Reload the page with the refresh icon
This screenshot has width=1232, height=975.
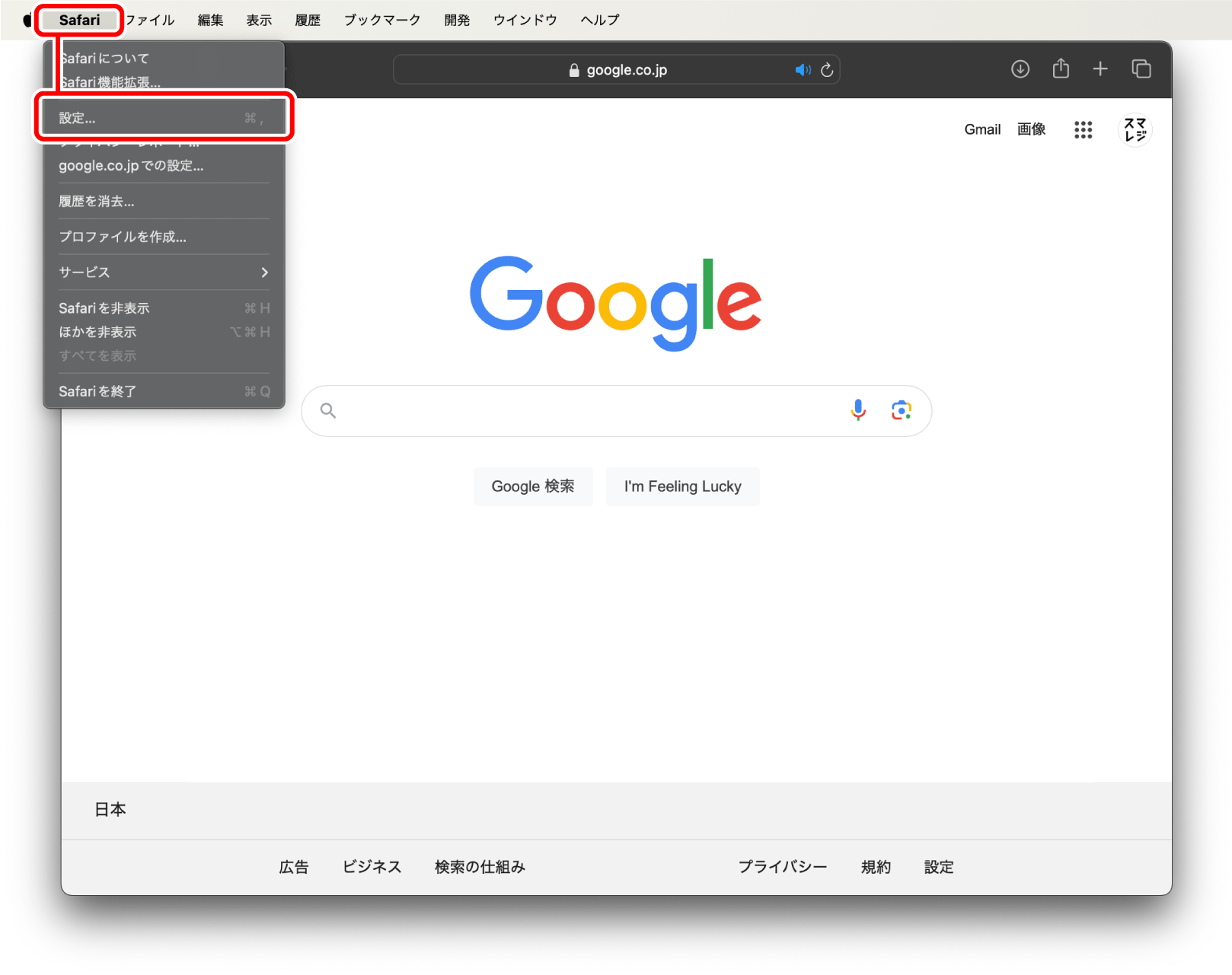(827, 69)
